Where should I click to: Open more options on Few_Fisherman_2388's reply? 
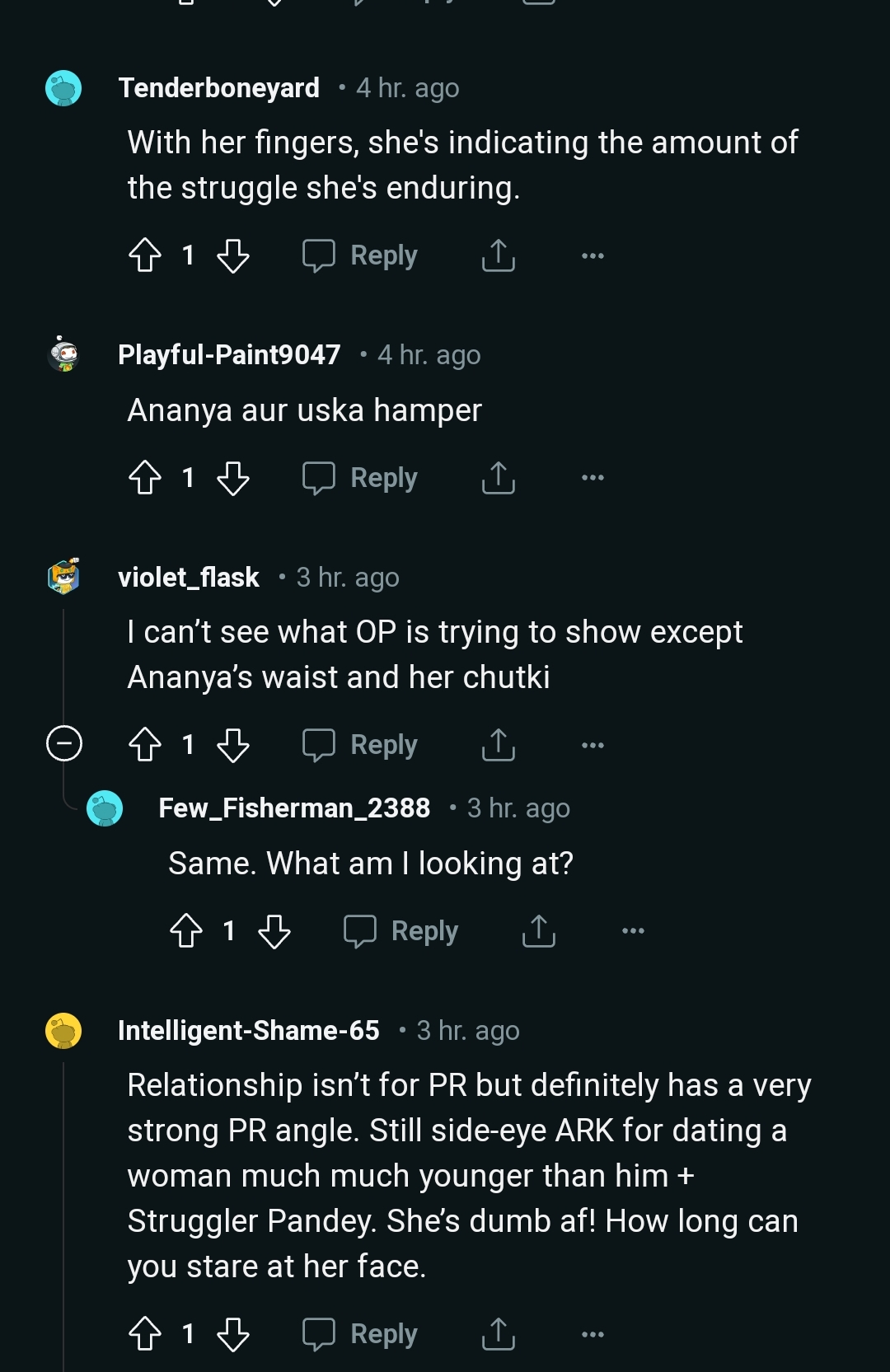tap(633, 931)
